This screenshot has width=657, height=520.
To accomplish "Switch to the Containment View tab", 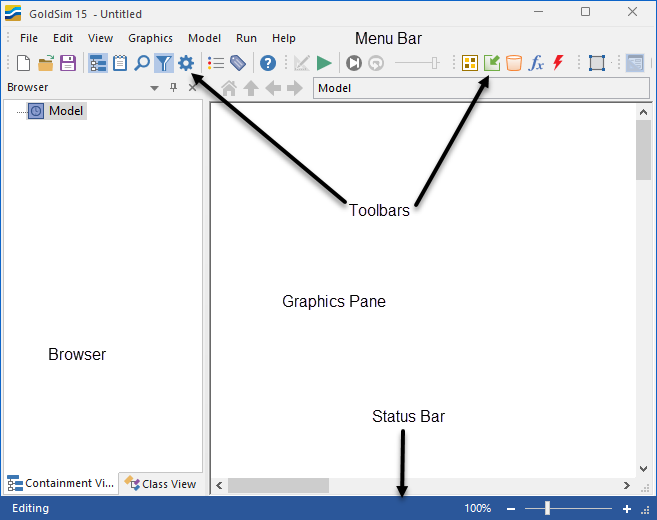I will coord(61,484).
